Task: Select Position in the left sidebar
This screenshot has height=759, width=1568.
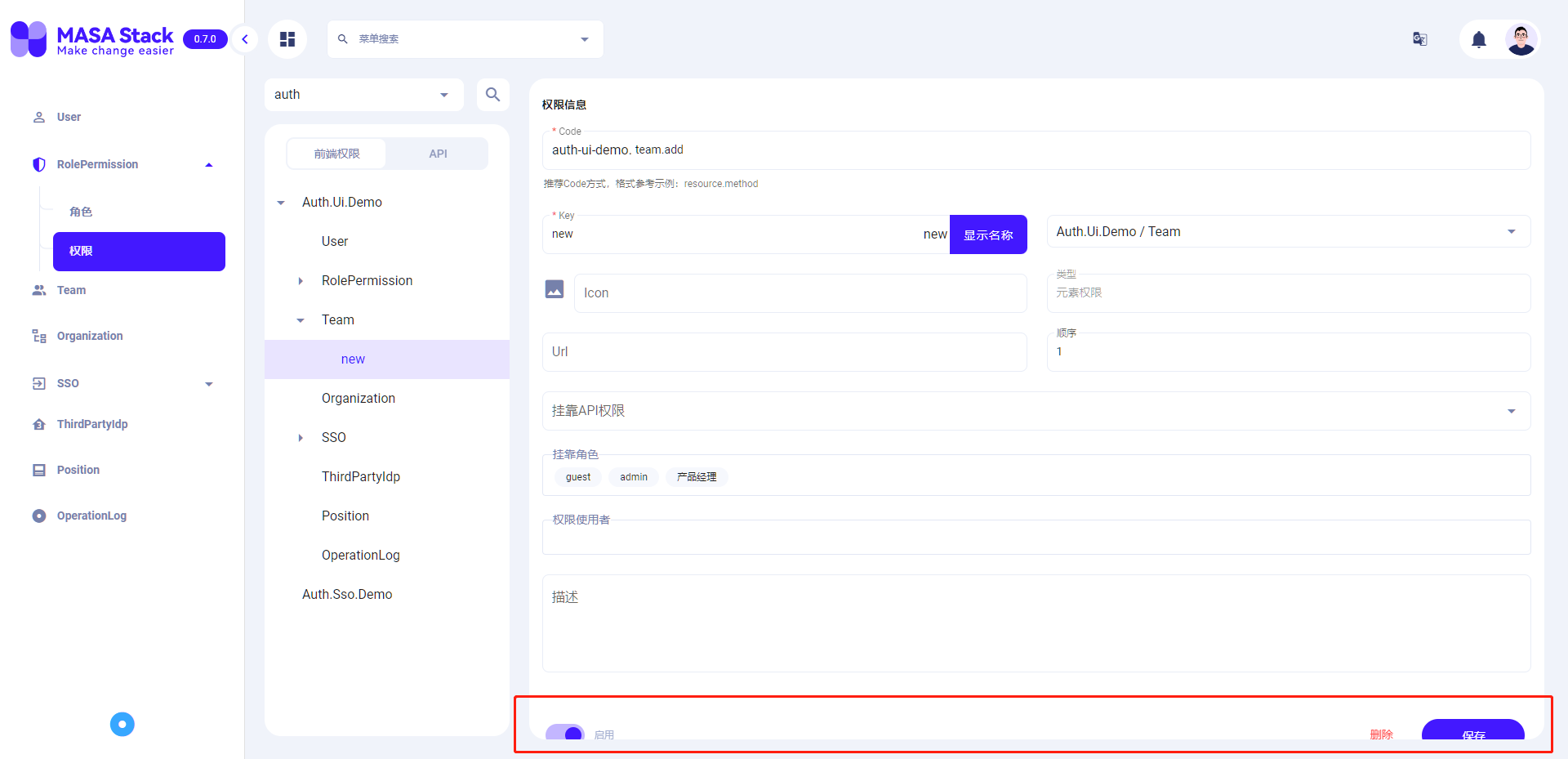Action: coord(77,470)
